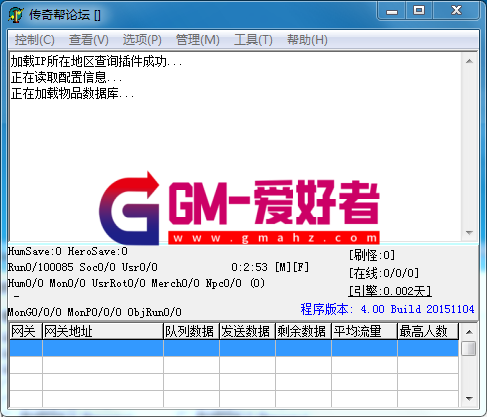Click log line 正在读取配置信息
The width and height of the screenshot is (487, 417).
click(66, 77)
